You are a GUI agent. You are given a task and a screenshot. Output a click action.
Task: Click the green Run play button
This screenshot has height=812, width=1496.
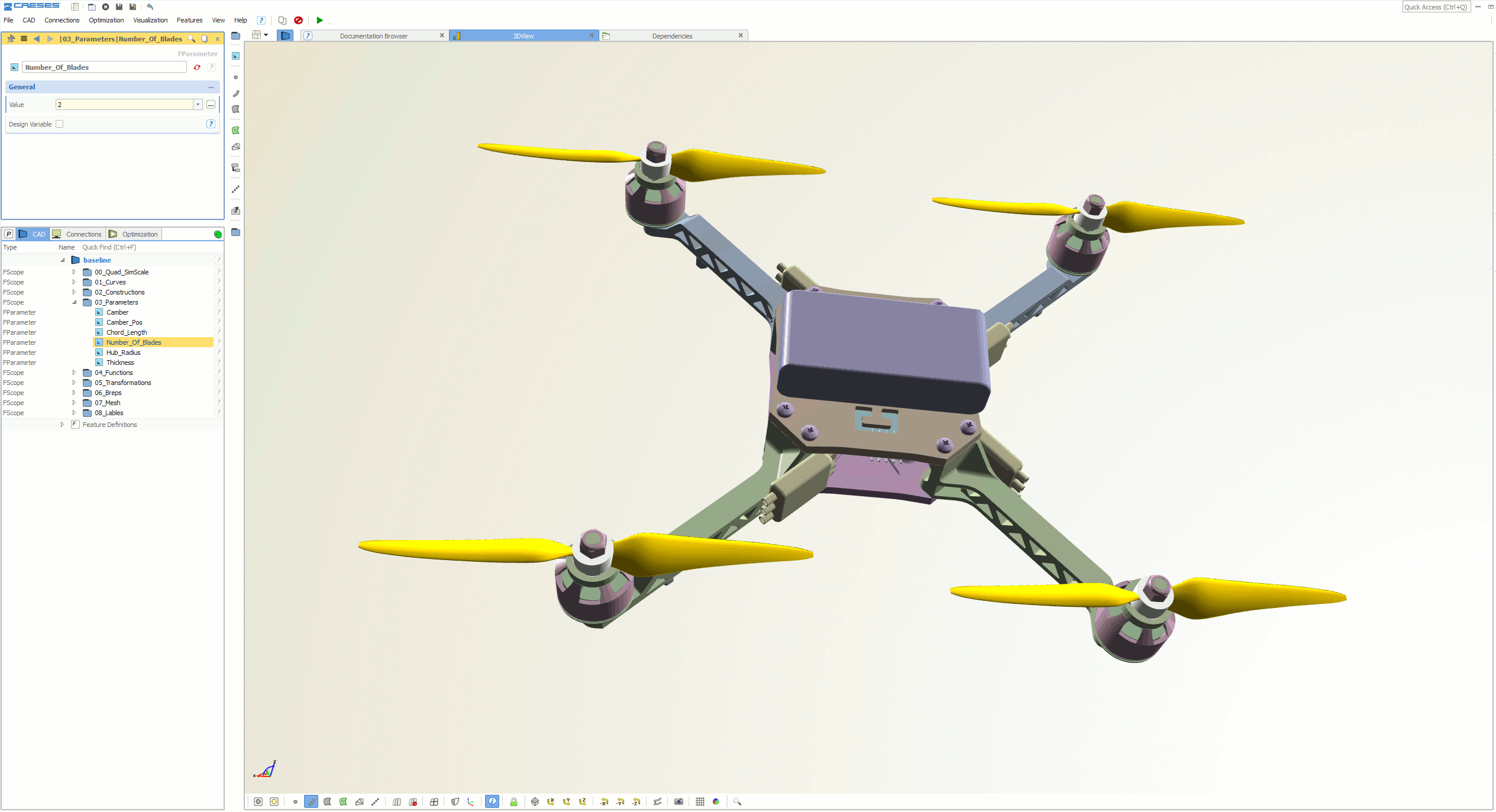319,20
